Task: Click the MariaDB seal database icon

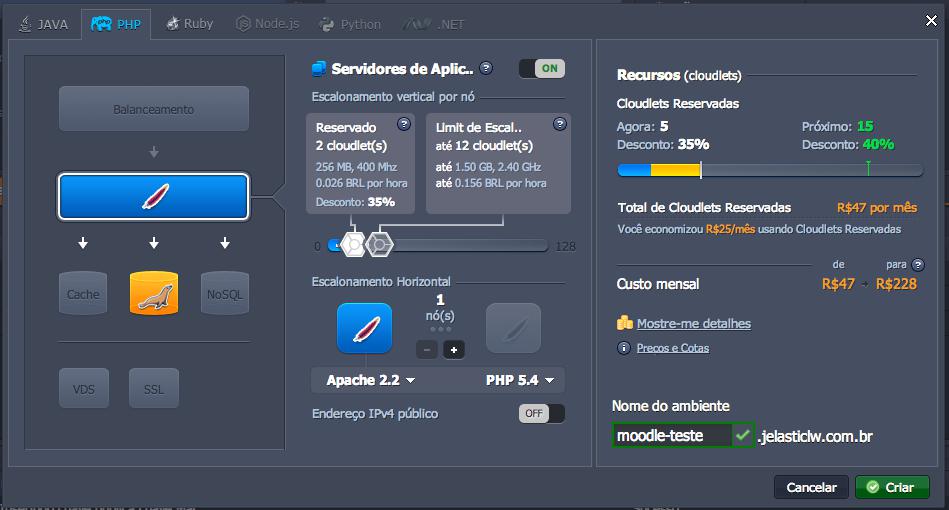Action: pyautogui.click(x=153, y=293)
